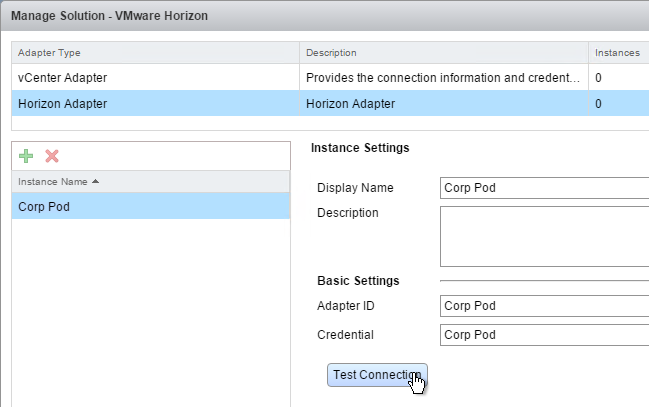Select Corp Pod in the instance list
The image size is (649, 407).
(151, 206)
